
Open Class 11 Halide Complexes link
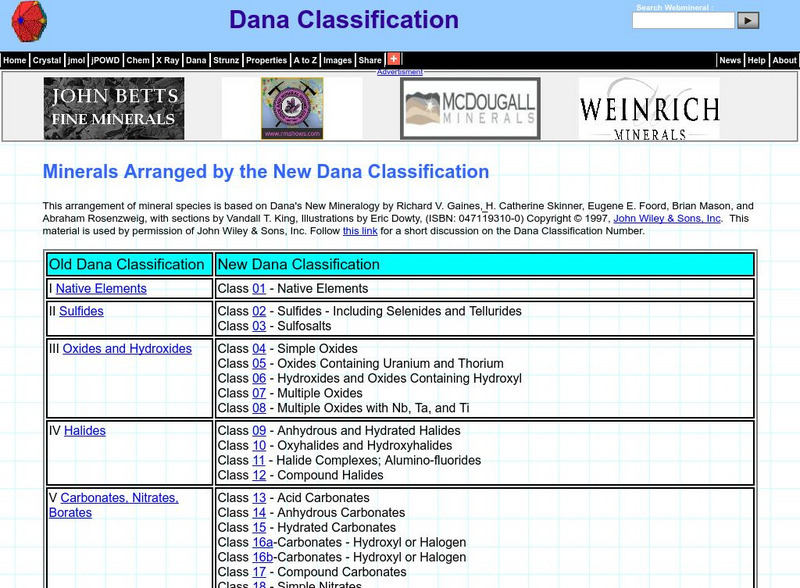pos(259,460)
